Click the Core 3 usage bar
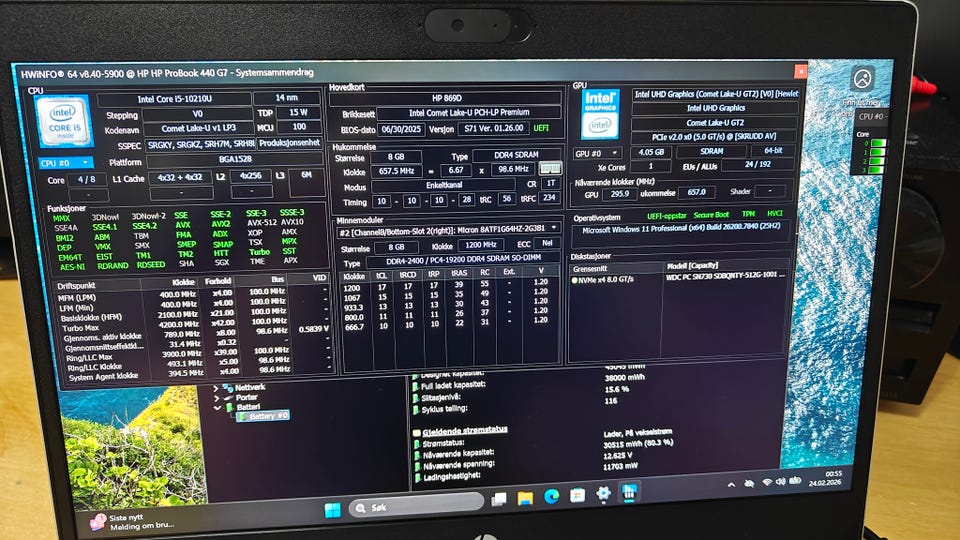960x540 pixels. (x=877, y=169)
